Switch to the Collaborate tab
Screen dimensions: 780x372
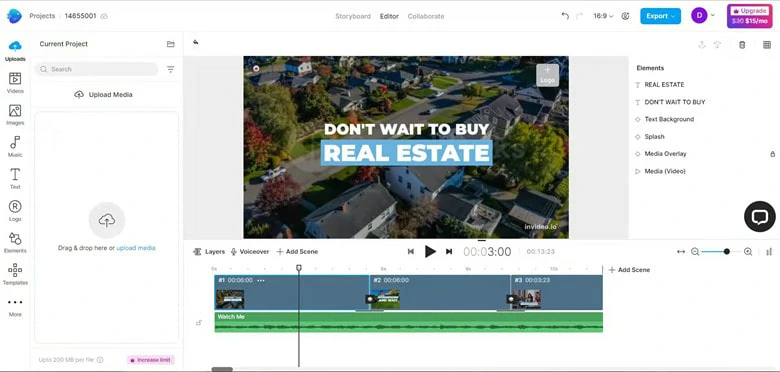[x=426, y=16]
